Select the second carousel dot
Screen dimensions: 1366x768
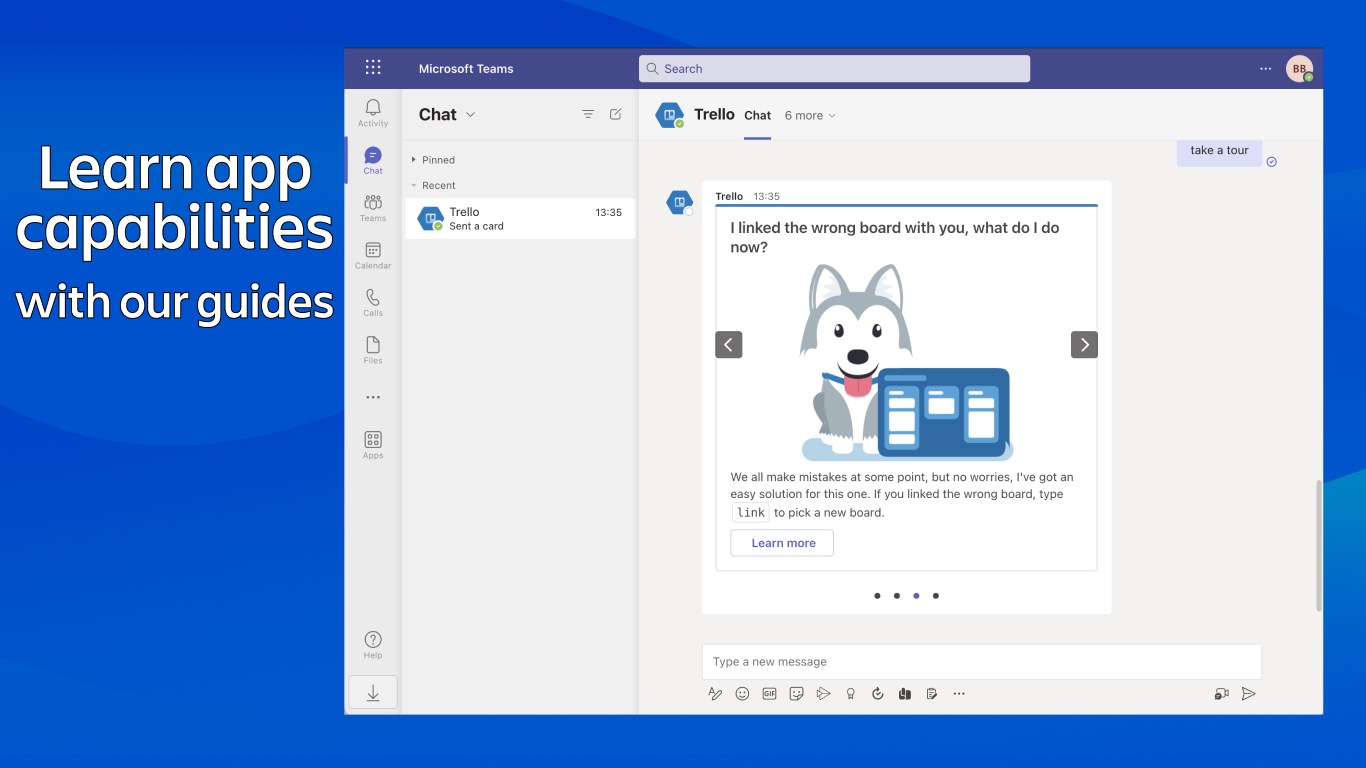click(896, 596)
